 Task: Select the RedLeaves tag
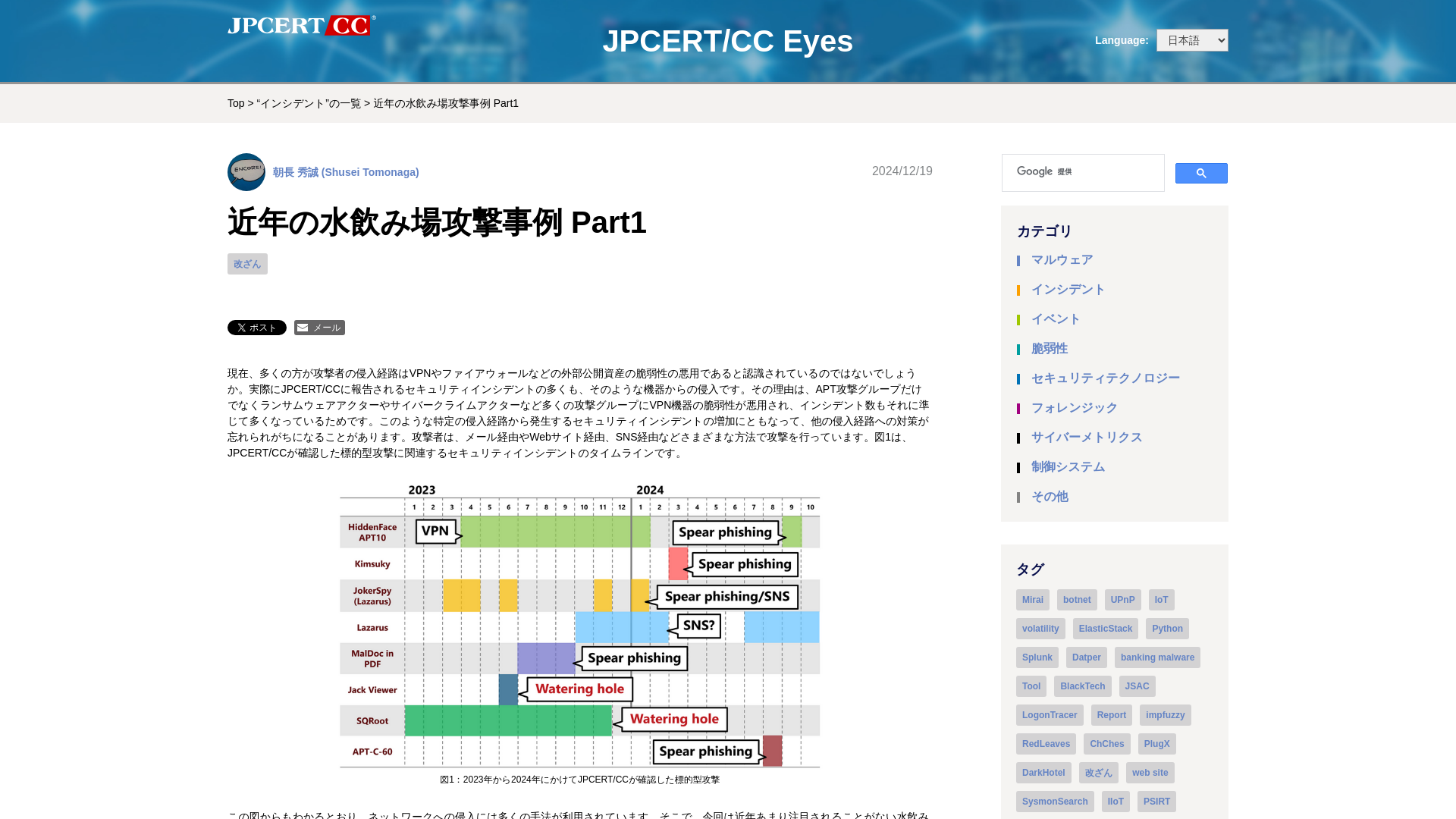[1046, 744]
